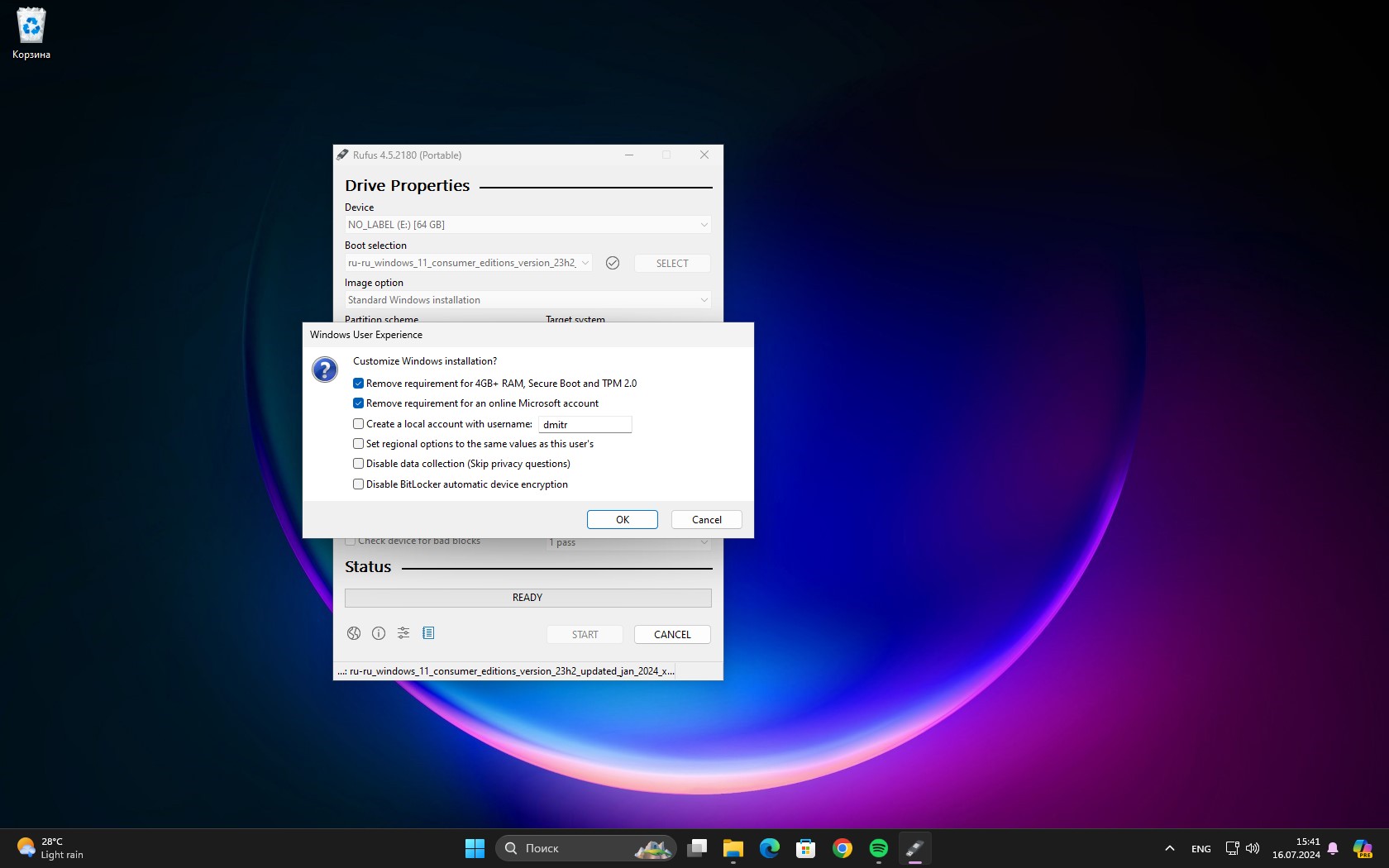This screenshot has height=868, width=1389.
Task: Open the Rufus log icon
Action: (x=428, y=633)
